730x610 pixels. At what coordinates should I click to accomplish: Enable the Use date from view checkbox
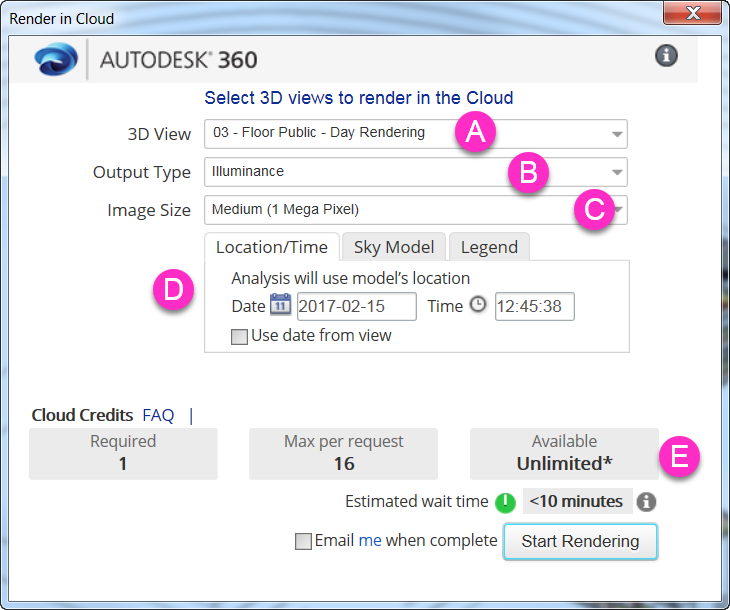click(239, 337)
